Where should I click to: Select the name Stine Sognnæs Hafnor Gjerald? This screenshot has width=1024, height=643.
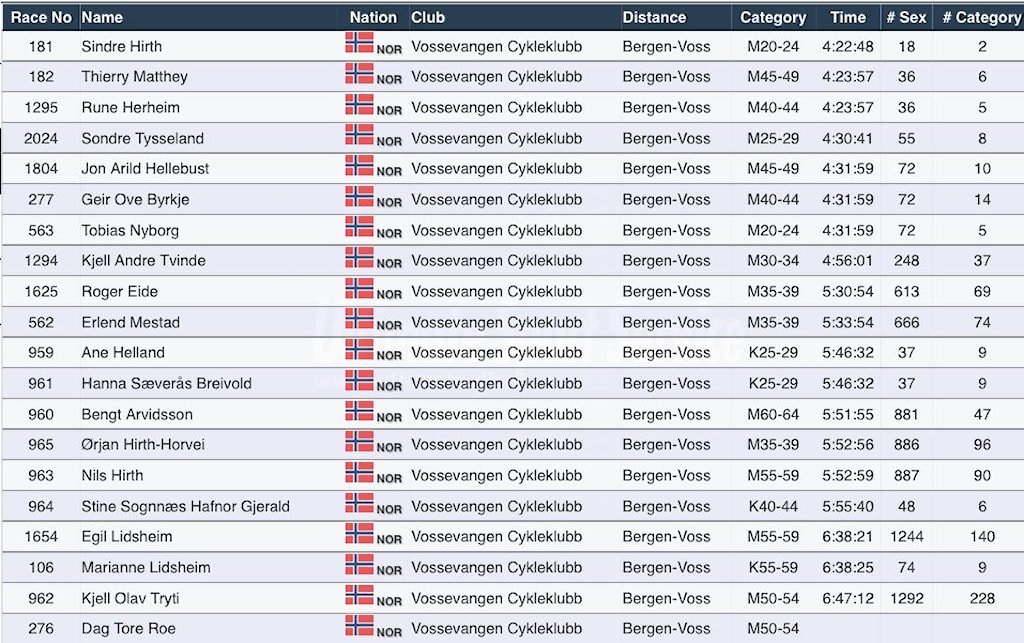click(185, 507)
